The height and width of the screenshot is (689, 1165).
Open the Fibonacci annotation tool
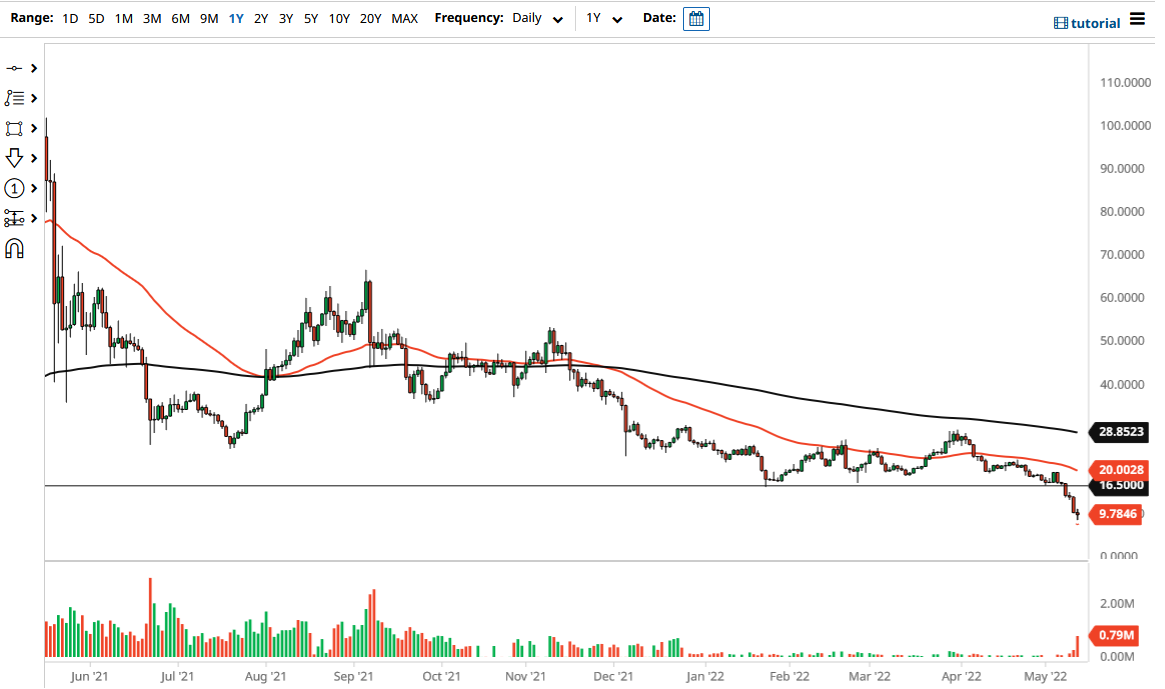(14, 98)
